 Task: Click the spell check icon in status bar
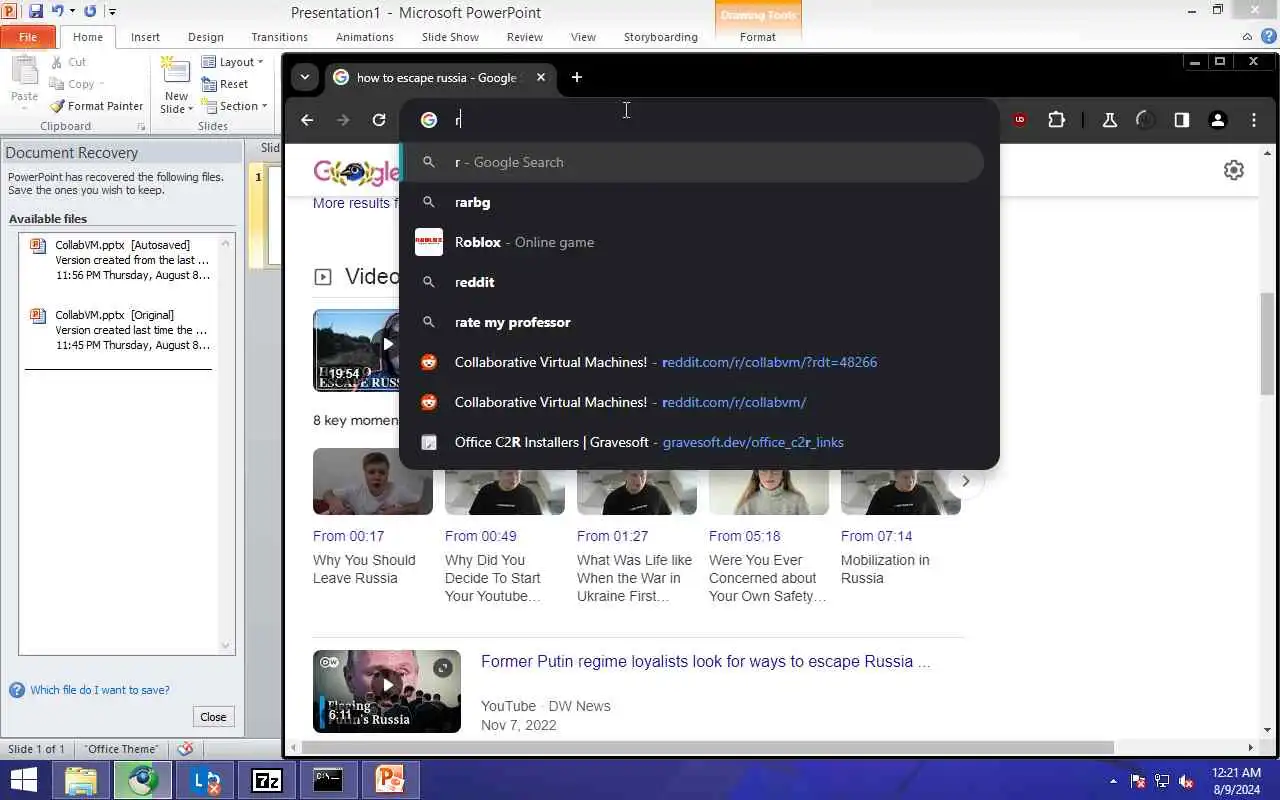click(x=185, y=748)
